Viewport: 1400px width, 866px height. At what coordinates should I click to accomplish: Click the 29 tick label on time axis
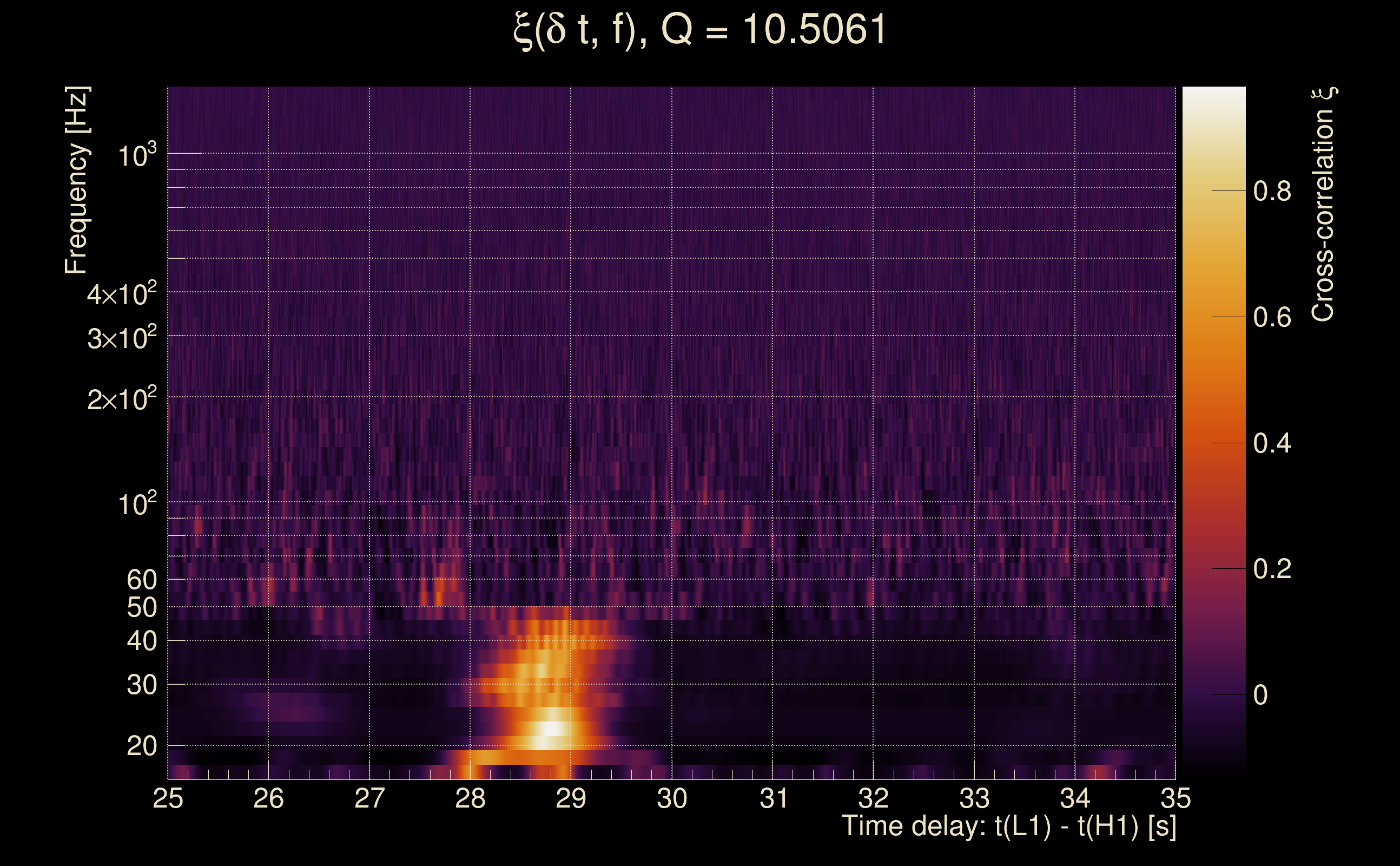tap(571, 798)
